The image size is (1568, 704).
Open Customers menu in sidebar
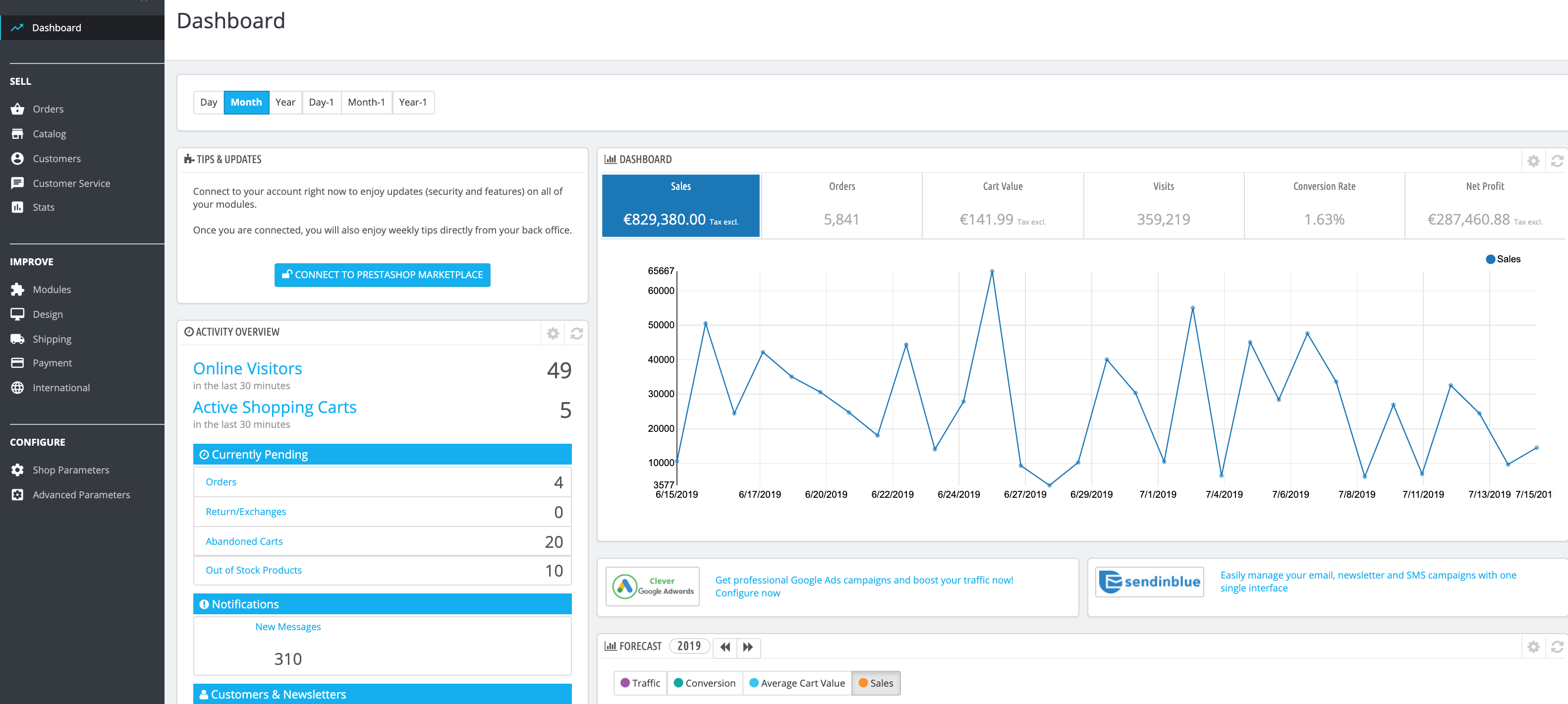[x=56, y=158]
